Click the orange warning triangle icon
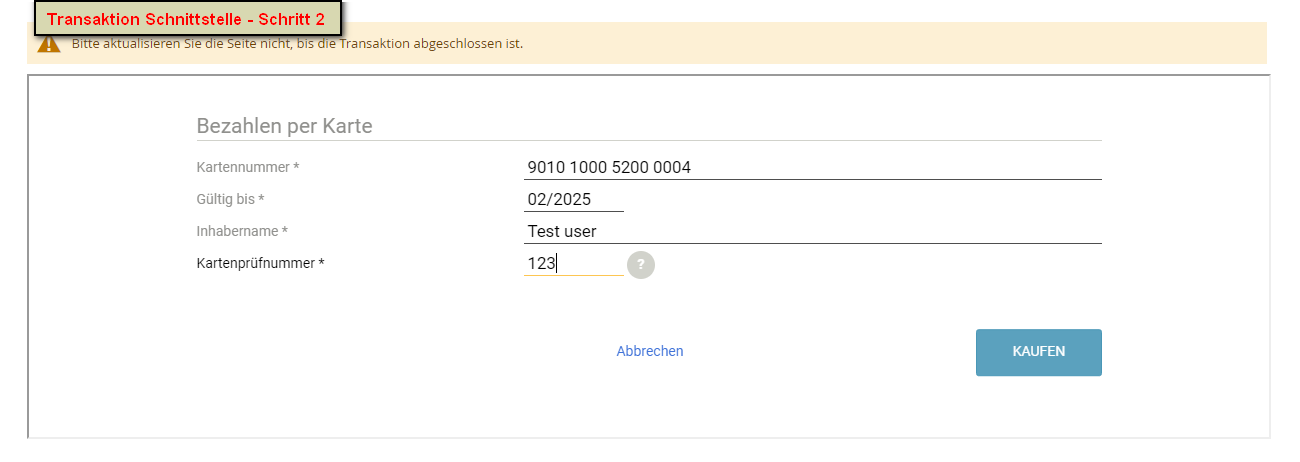1300x462 pixels. [48, 44]
